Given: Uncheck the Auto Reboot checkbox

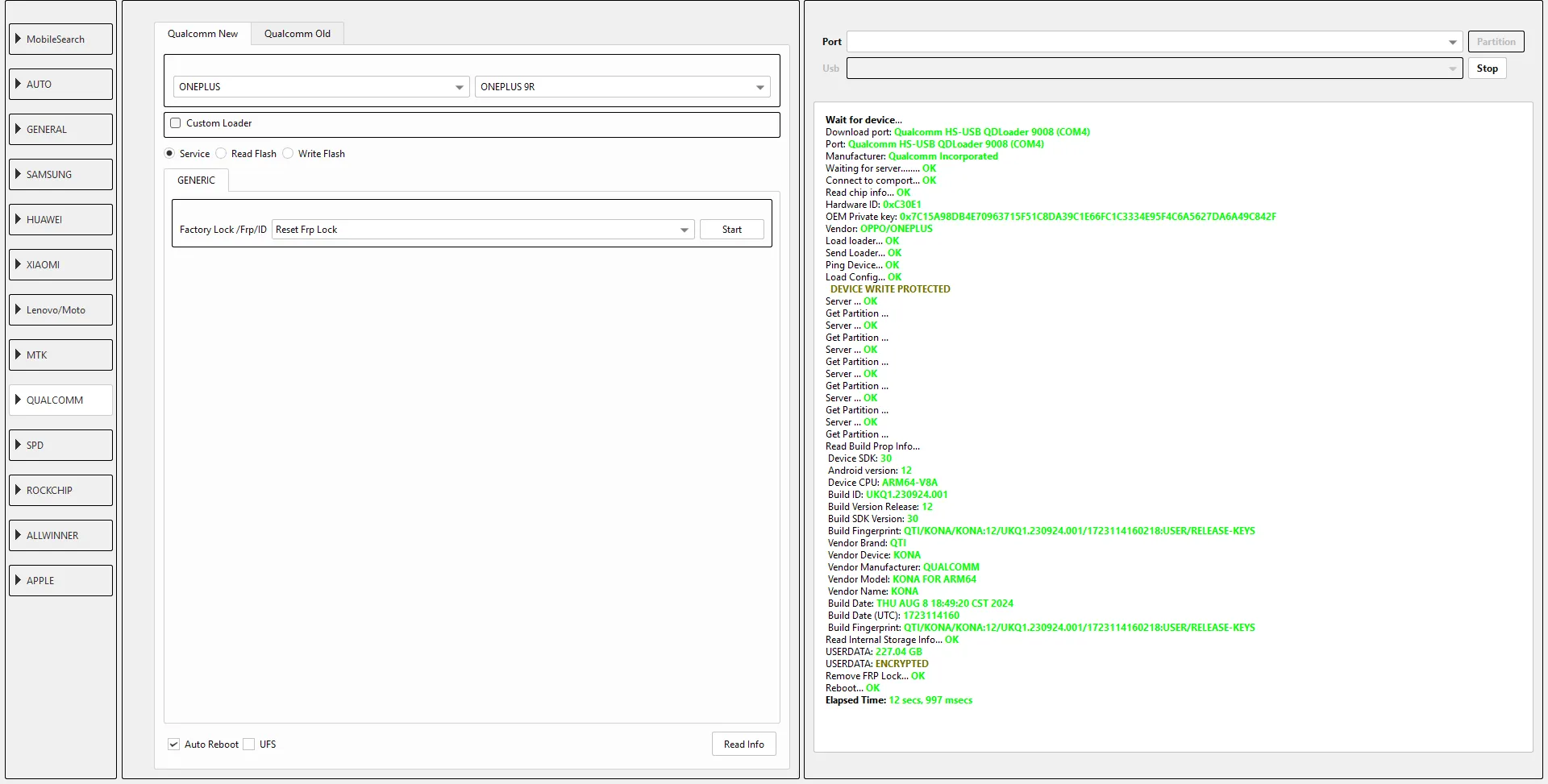Looking at the screenshot, I should pos(173,745).
